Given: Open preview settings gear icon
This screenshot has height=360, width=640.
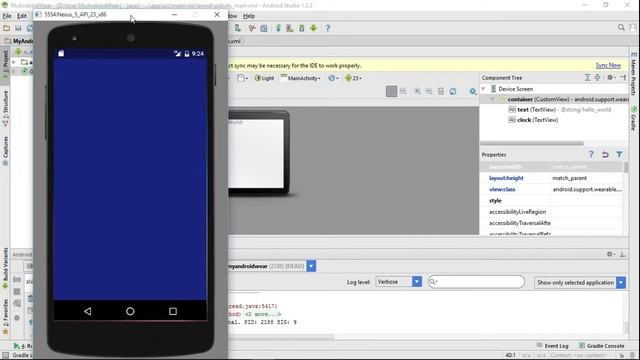Looking at the screenshot, I should point(473,91).
